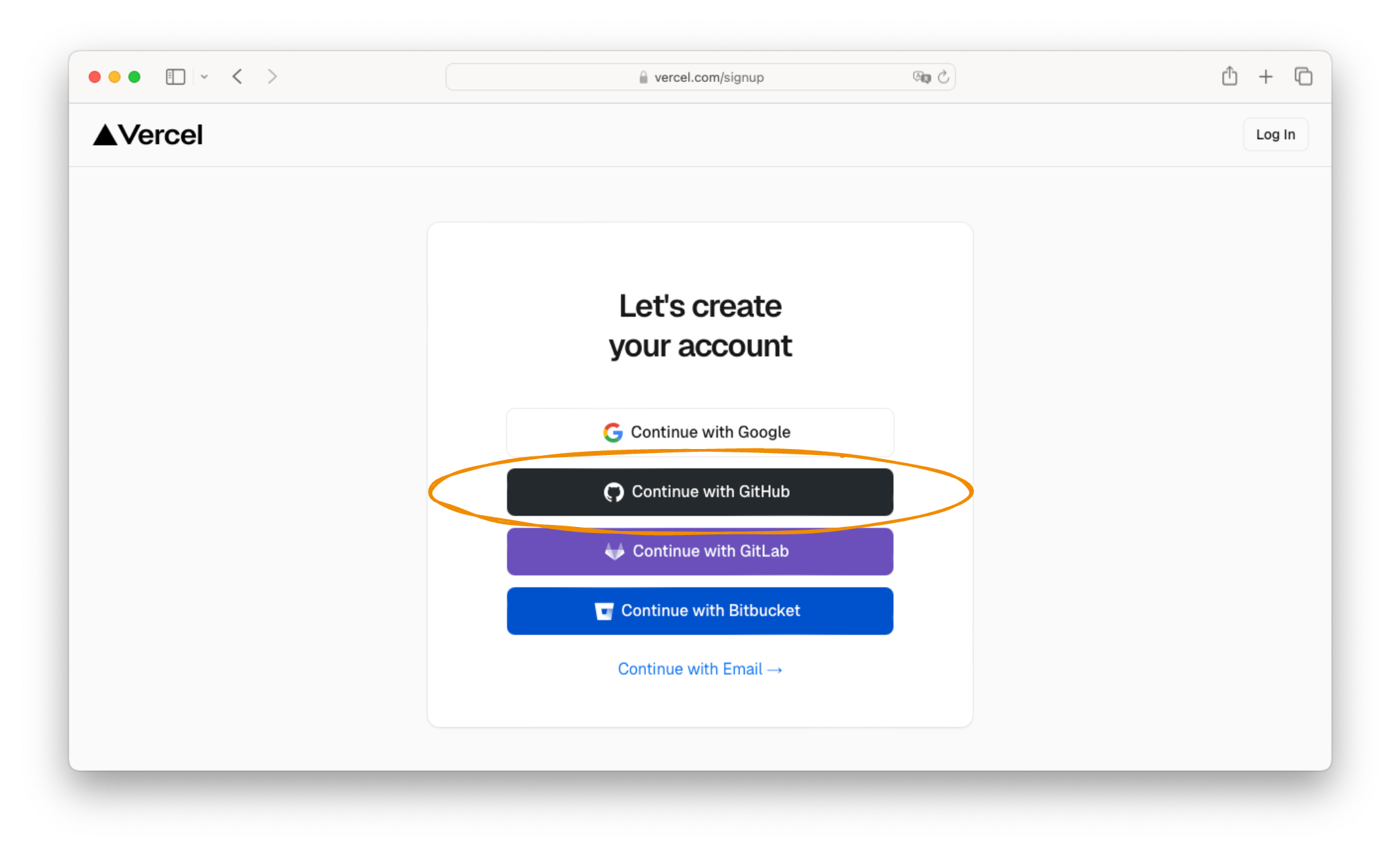This screenshot has width=1400, height=857.
Task: Click the Vercel triangle logo
Action: (x=104, y=134)
